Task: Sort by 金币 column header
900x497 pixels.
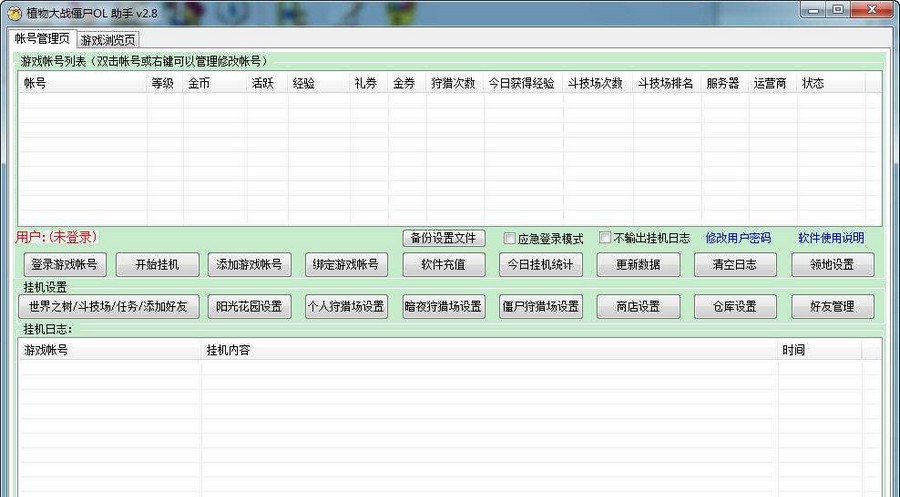Action: tap(215, 83)
